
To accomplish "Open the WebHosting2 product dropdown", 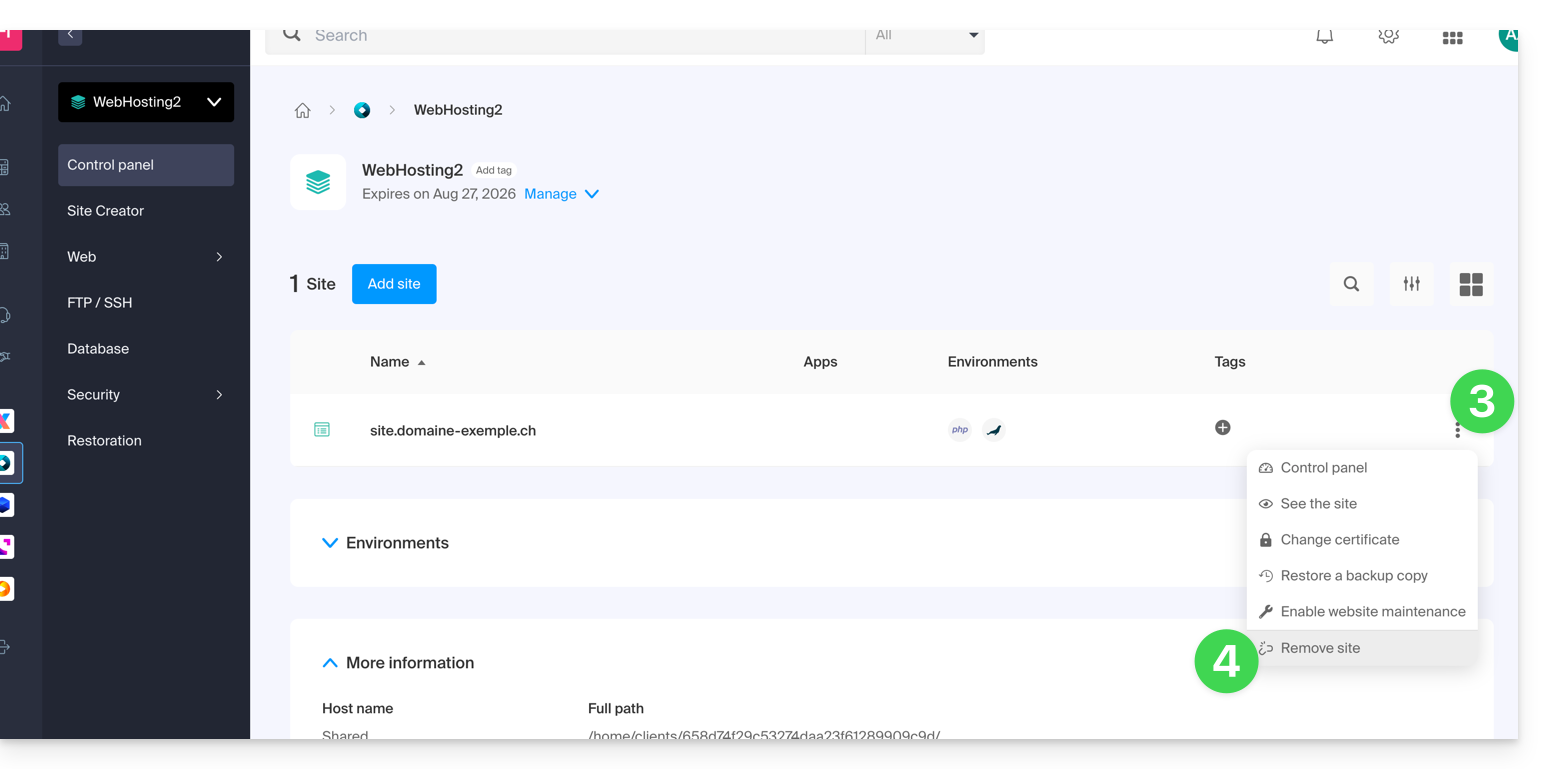I will point(146,102).
